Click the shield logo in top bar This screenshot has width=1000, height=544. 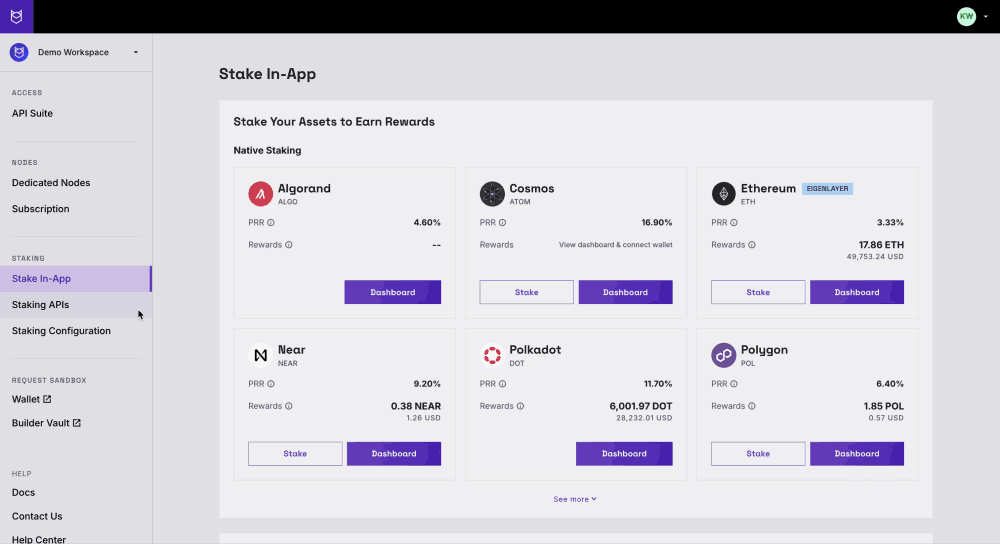(x=17, y=17)
